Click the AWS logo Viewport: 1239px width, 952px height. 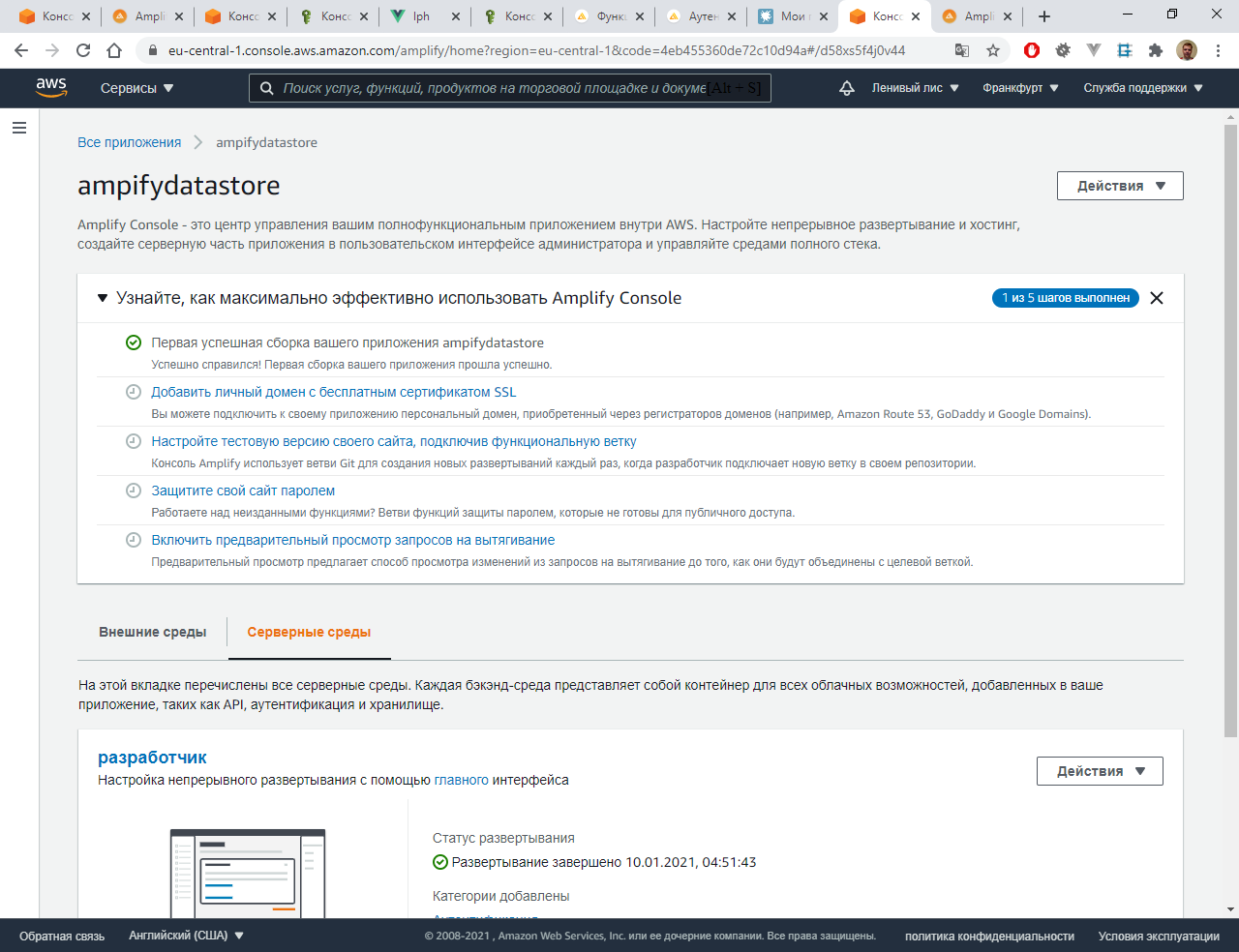pos(51,87)
